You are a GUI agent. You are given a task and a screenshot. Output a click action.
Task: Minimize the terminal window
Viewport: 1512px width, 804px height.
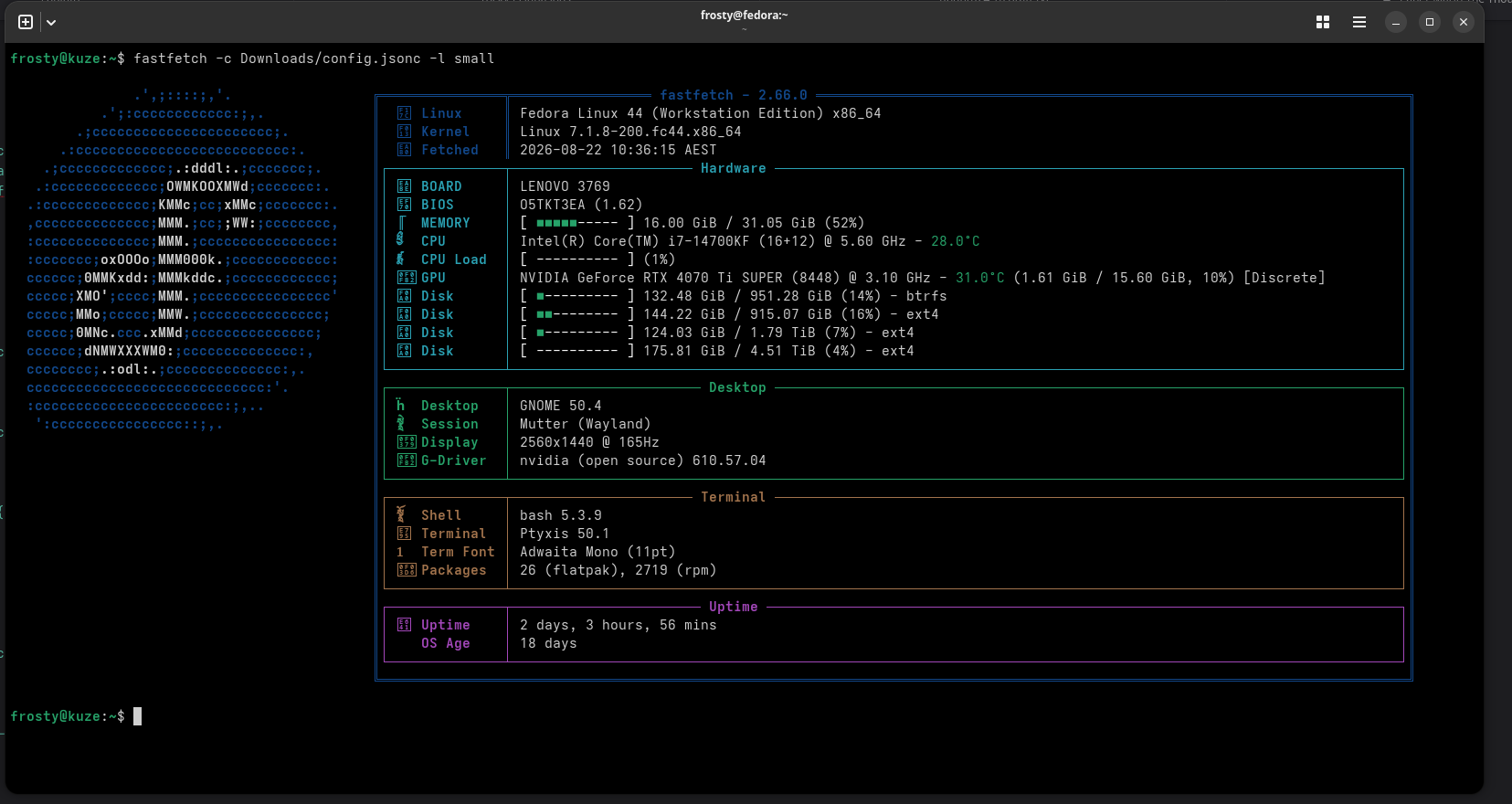[1396, 22]
